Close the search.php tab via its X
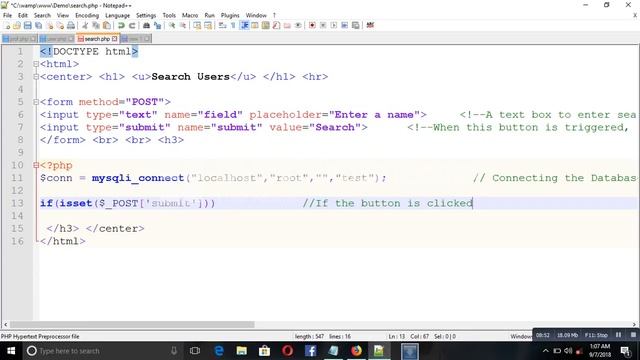 pos(114,38)
